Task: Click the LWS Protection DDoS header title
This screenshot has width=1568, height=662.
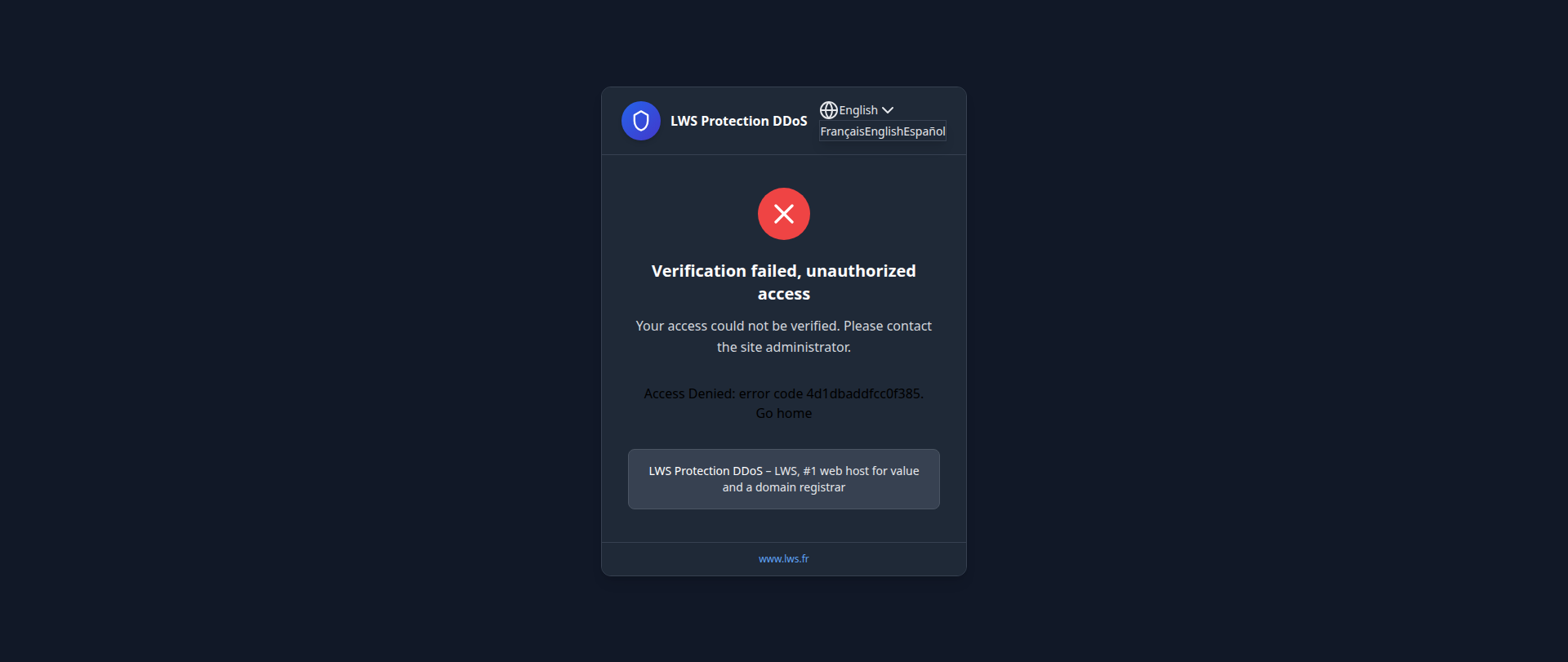Action: coord(739,121)
